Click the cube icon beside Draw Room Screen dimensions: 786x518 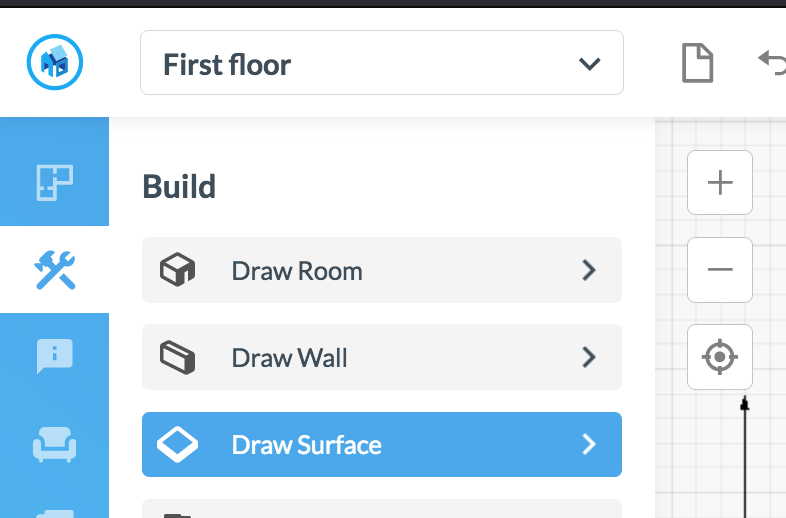pos(177,270)
